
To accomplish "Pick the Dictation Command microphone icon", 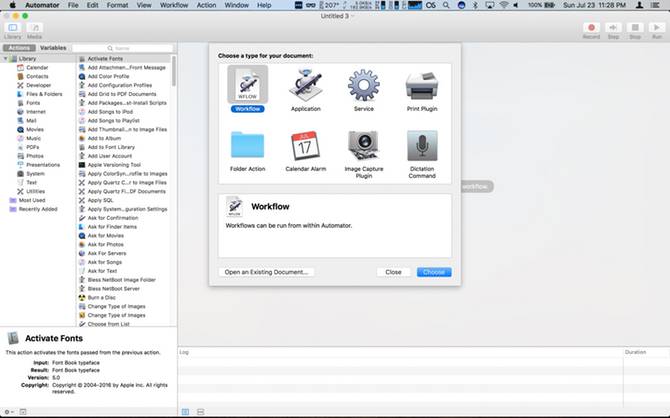I will (422, 145).
